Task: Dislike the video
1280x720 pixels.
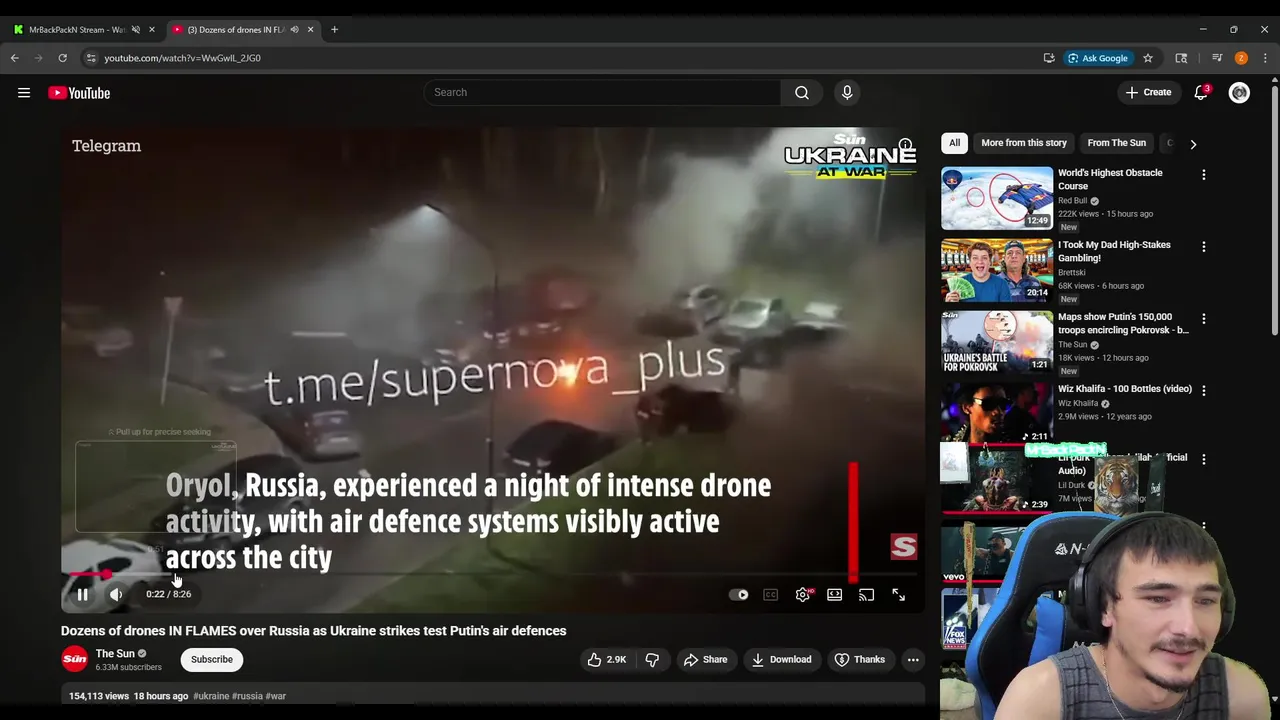Action: (x=652, y=659)
